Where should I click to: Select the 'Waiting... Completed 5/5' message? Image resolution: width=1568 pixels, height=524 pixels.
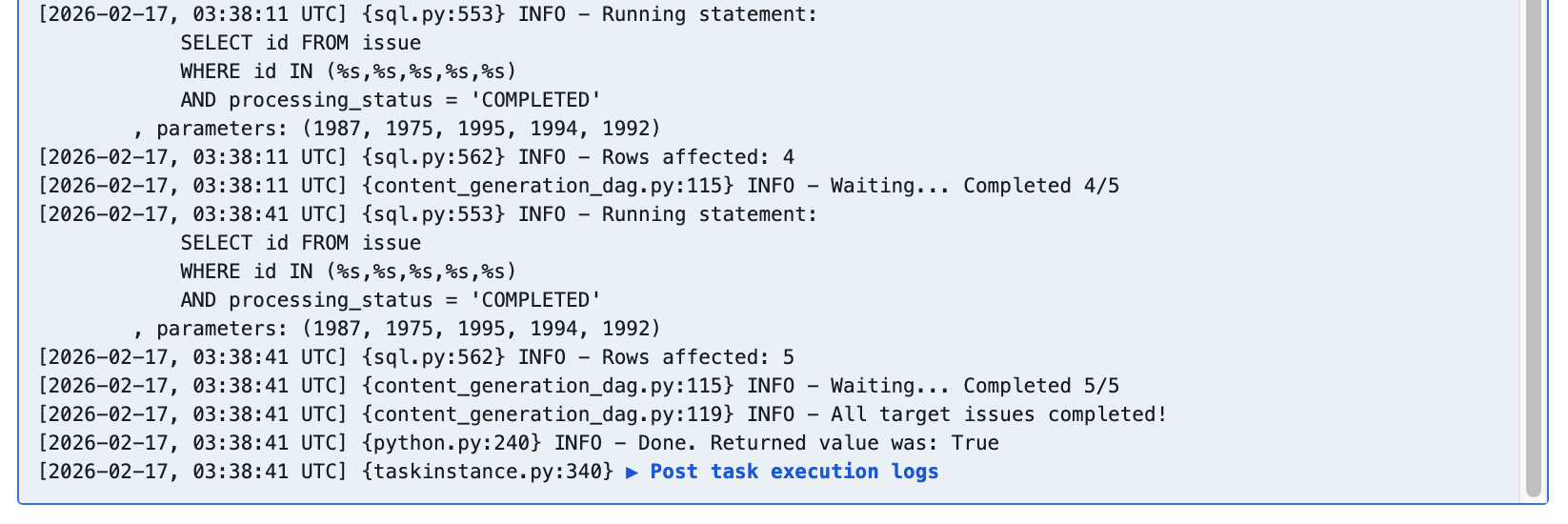(x=974, y=387)
